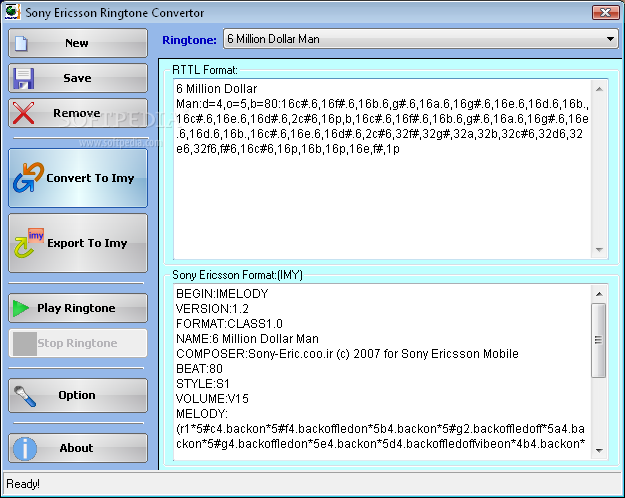Click the RTTL Format: group label
The height and width of the screenshot is (498, 625).
205,70
